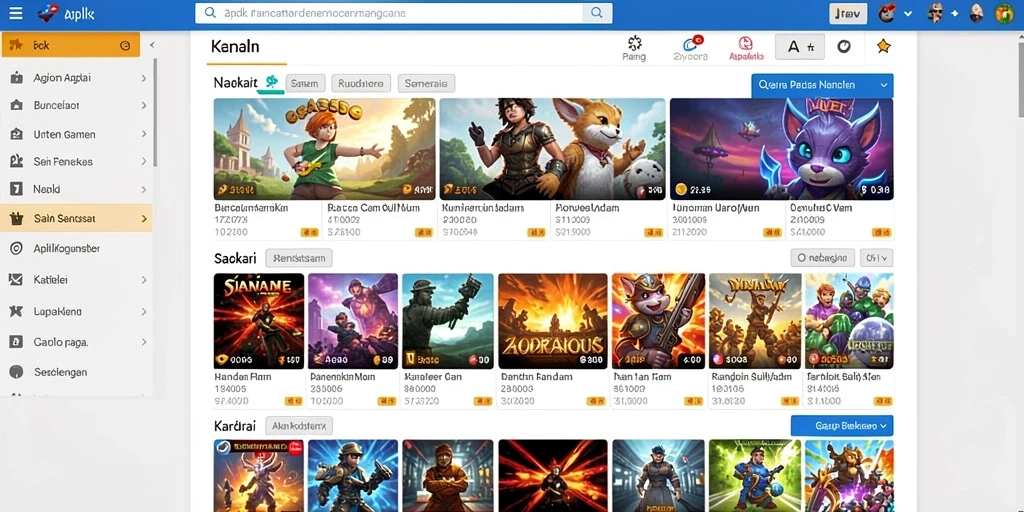Click the blue sparkle icon in top bar
Image resolution: width=1024 pixels, height=512 pixels.
click(955, 14)
